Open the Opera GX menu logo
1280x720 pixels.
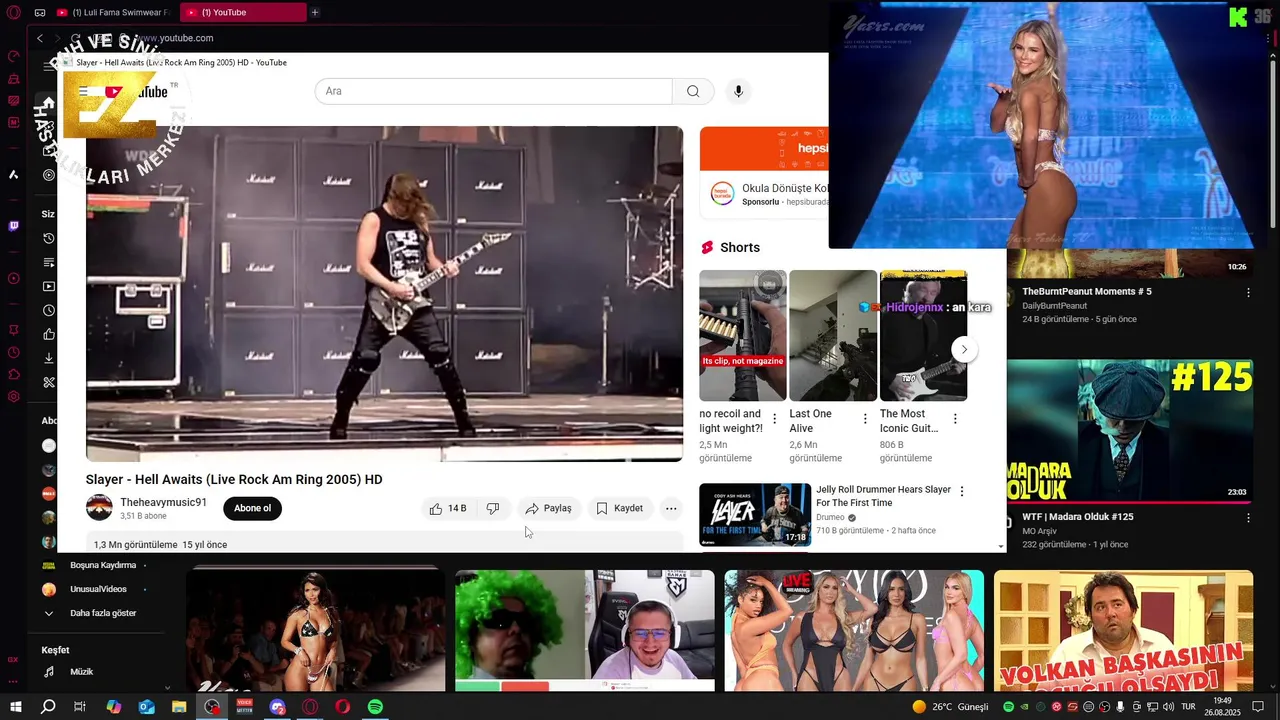14,12
